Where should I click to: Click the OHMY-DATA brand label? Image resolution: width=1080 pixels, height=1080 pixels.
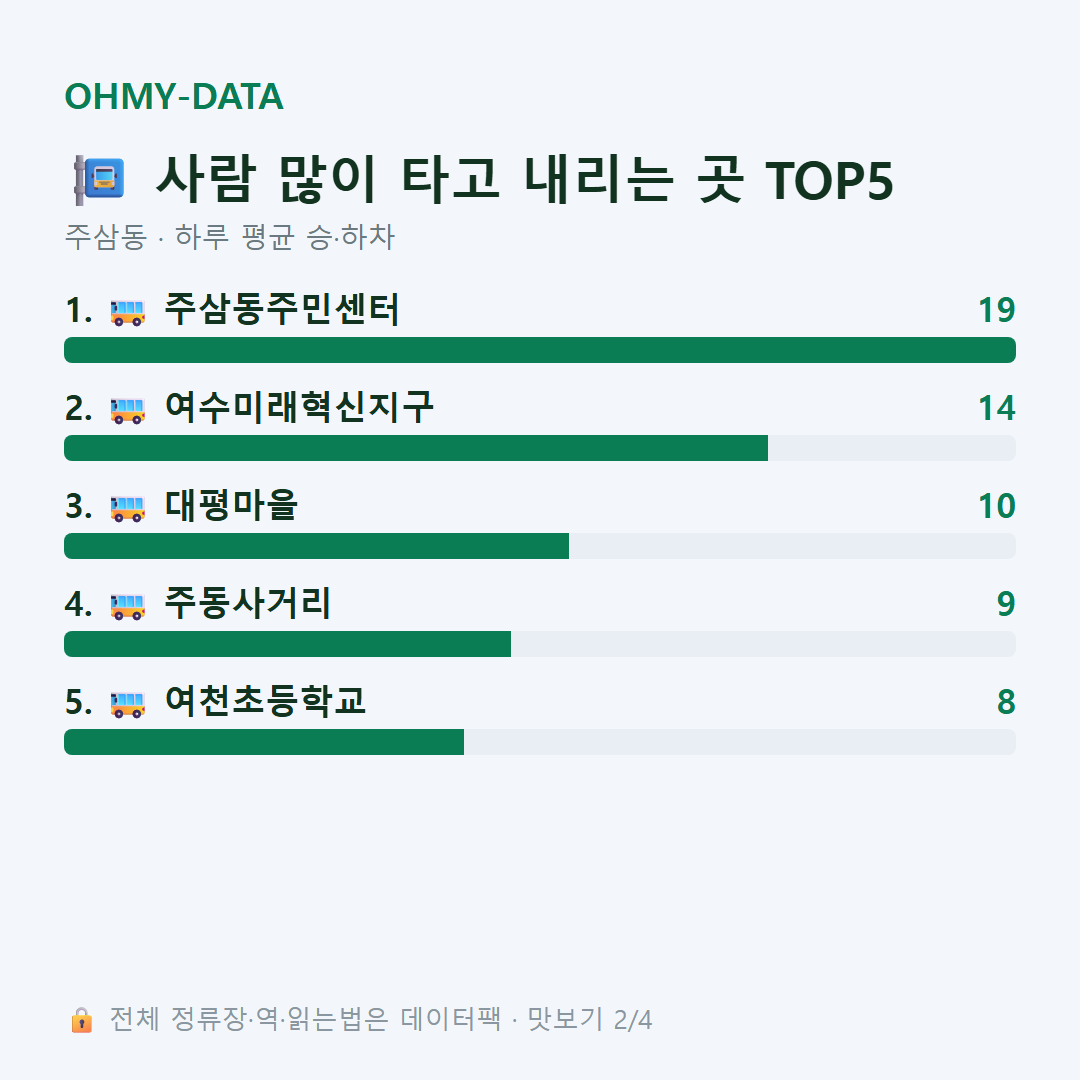[174, 96]
